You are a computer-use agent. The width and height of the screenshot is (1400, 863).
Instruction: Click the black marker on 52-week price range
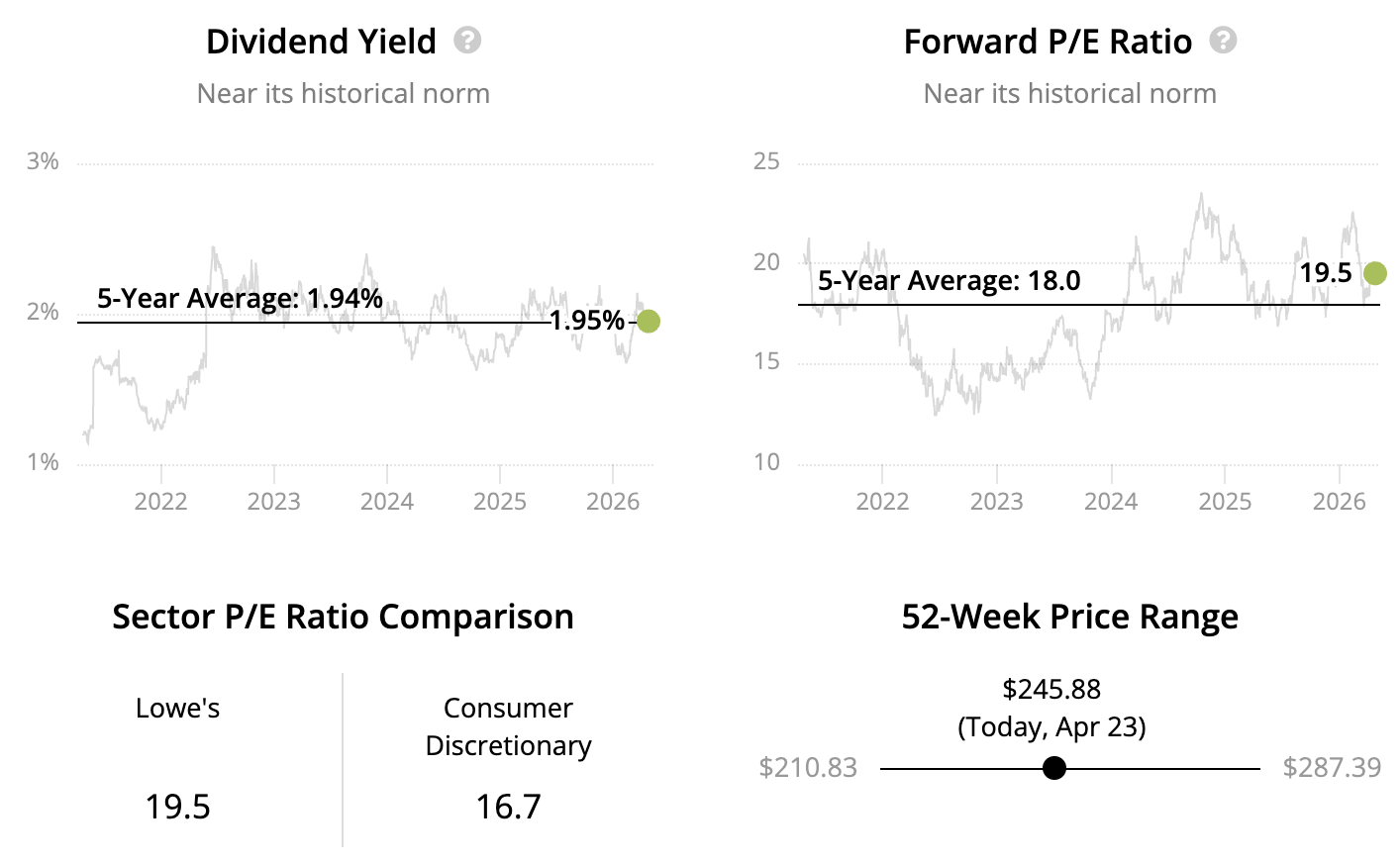click(x=1054, y=768)
